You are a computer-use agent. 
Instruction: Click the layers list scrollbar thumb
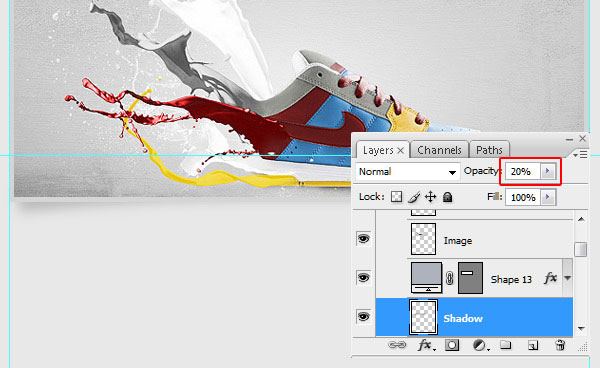click(x=581, y=249)
